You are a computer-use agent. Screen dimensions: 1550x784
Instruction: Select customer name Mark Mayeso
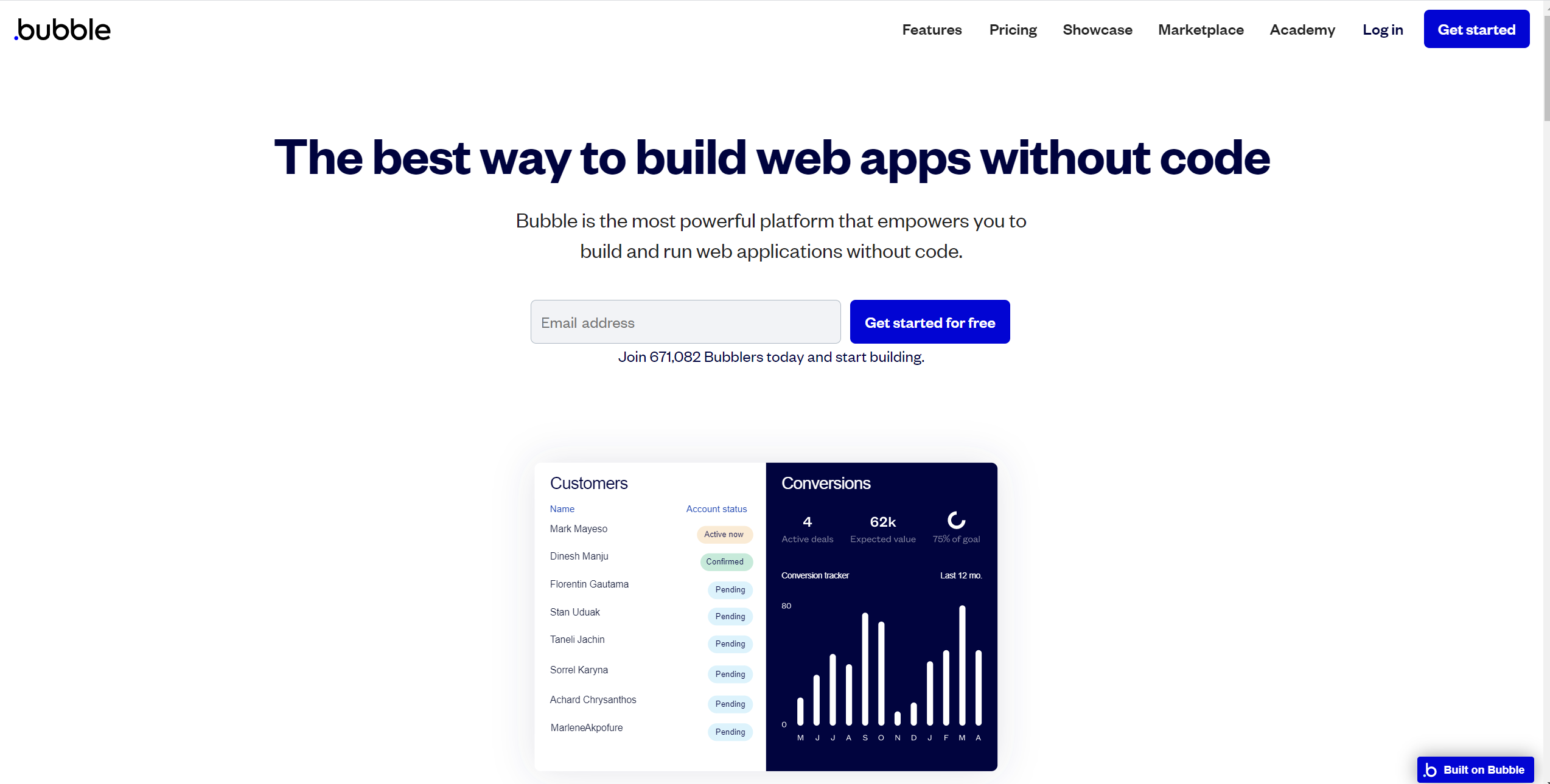pyautogui.click(x=578, y=529)
